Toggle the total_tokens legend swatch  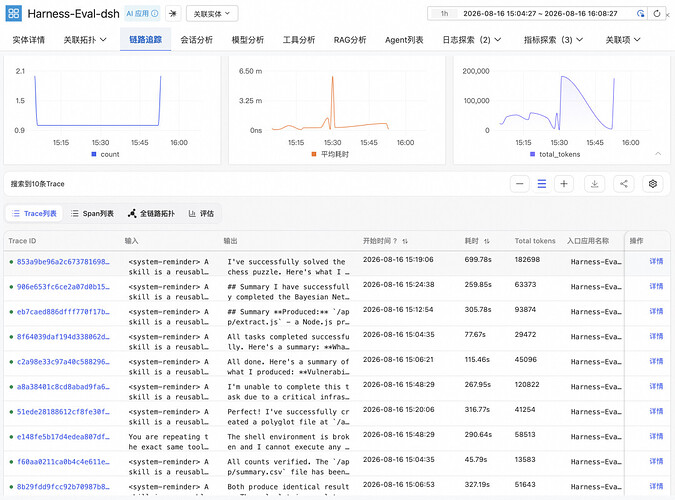click(533, 154)
